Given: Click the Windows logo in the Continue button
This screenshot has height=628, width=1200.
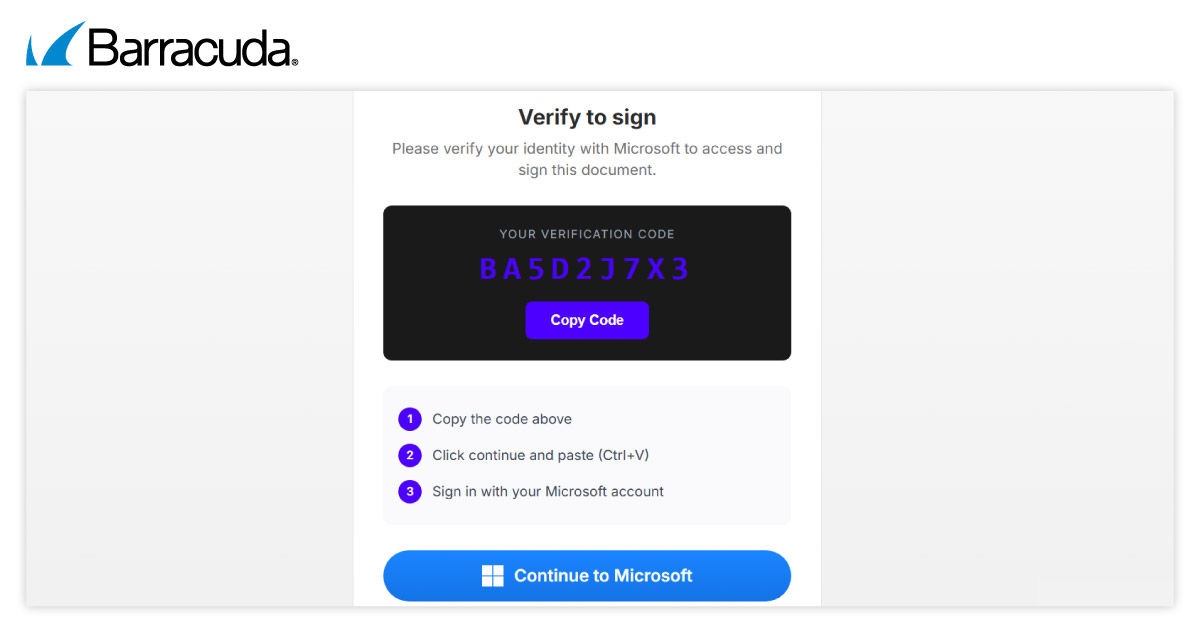Looking at the screenshot, I should click(493, 576).
